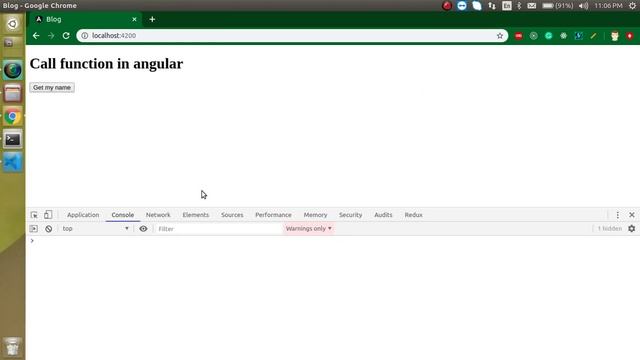Open the system settings gear in top panel
The width and height of the screenshot is (640, 360).
633,6
